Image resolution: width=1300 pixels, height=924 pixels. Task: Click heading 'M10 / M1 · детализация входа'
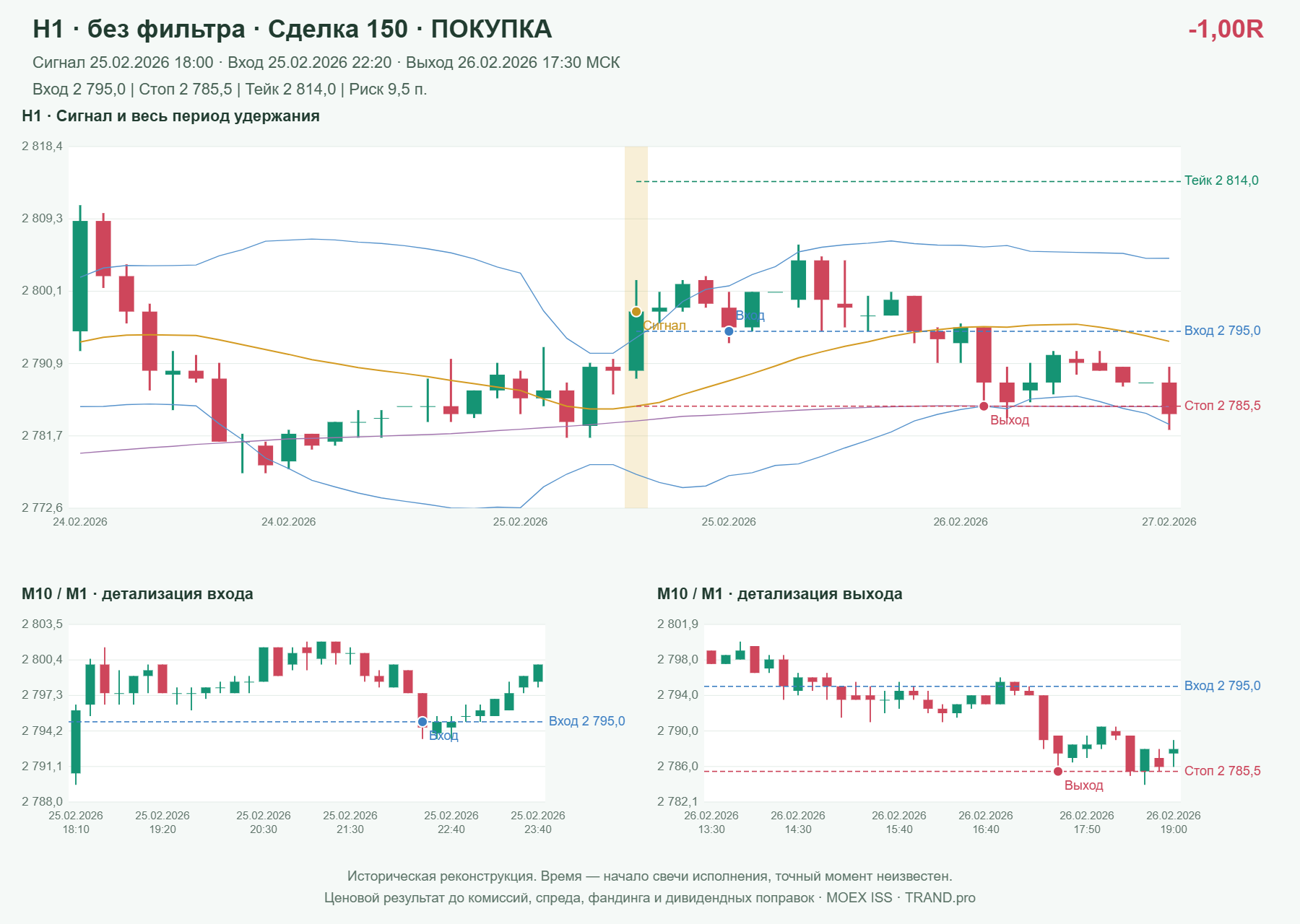point(137,594)
